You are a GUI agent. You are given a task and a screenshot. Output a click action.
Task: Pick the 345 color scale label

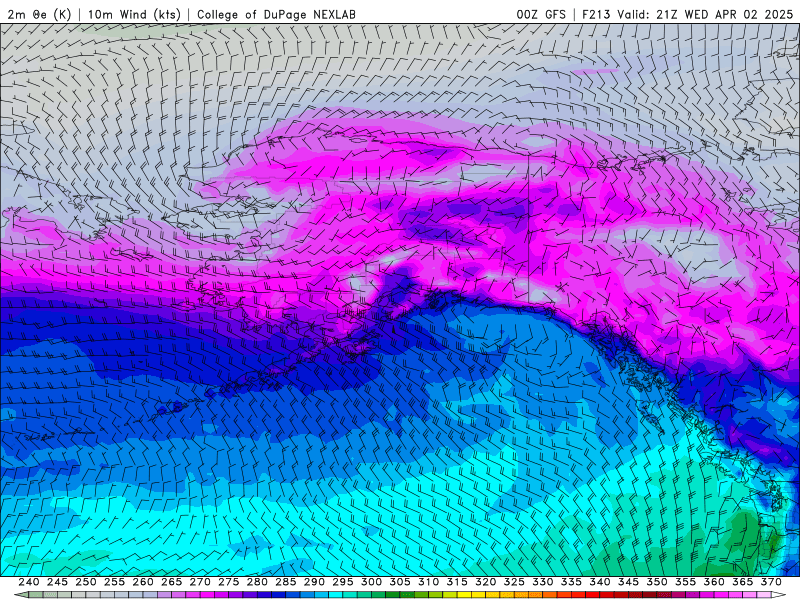pyautogui.click(x=629, y=582)
